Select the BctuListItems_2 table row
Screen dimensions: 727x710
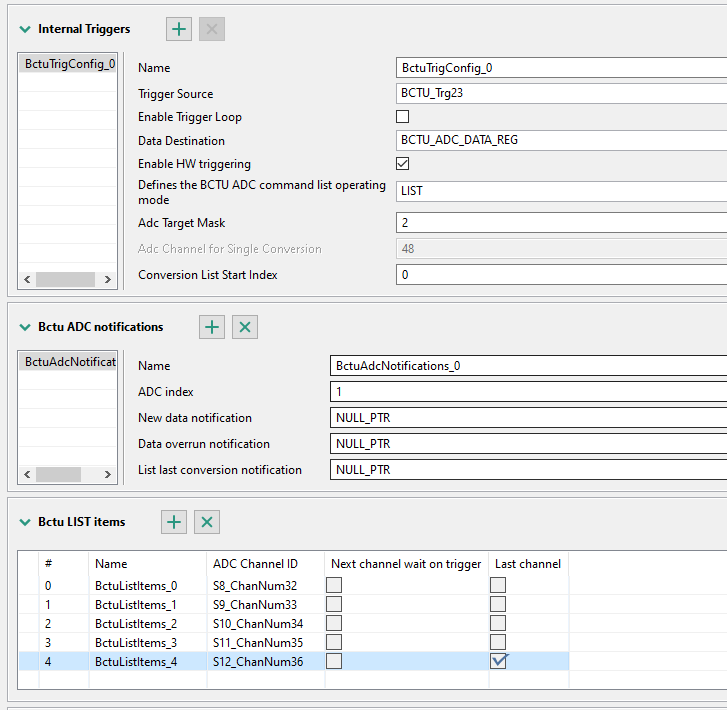click(136, 623)
